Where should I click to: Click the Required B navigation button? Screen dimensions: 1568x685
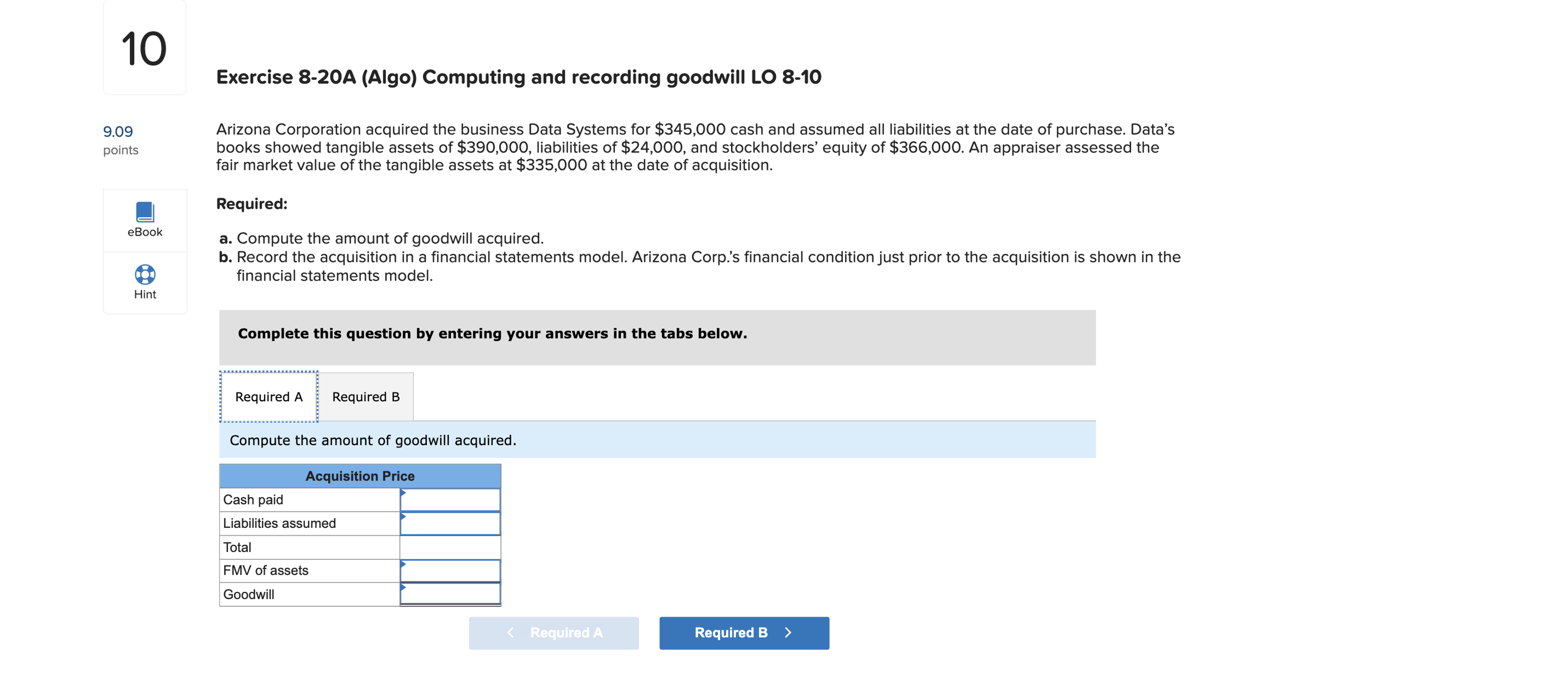[744, 633]
